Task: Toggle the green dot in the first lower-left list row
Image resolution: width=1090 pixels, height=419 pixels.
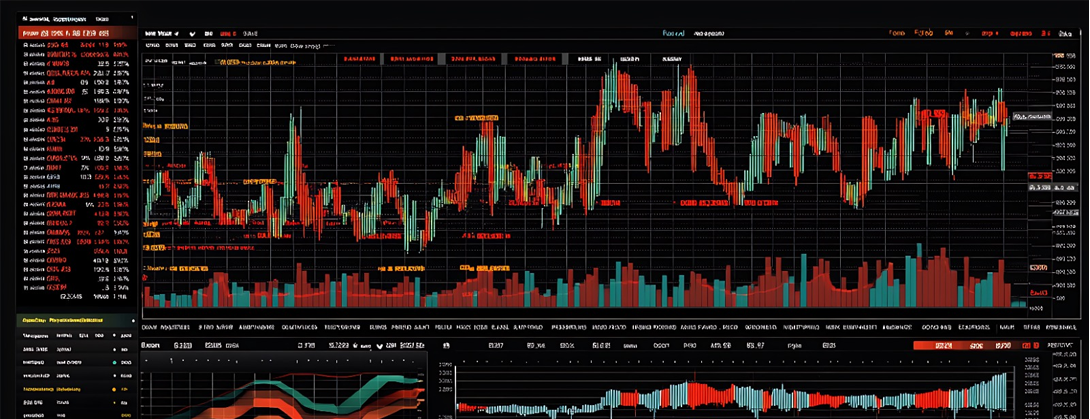Action: coord(114,336)
